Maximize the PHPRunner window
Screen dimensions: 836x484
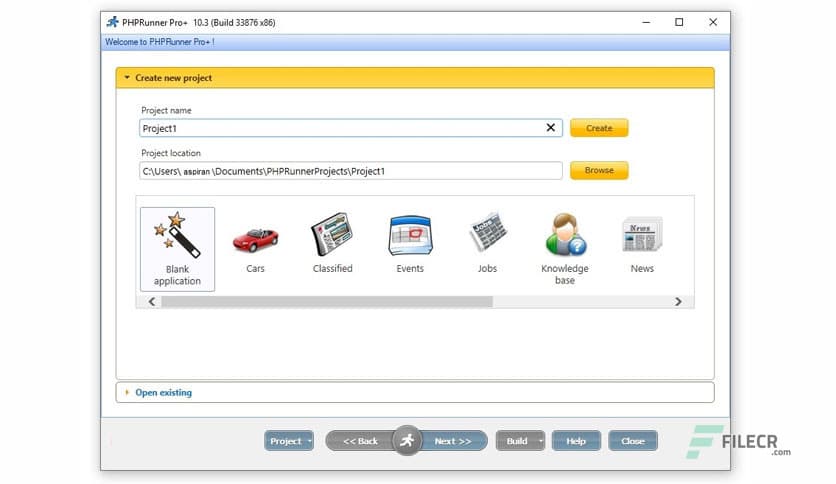[x=679, y=22]
